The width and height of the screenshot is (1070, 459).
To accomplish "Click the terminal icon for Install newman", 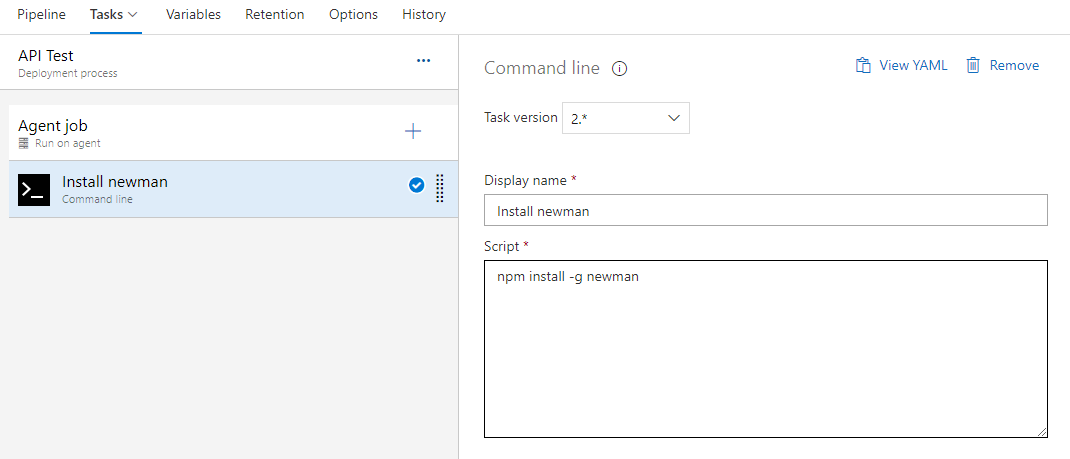I will [x=34, y=190].
